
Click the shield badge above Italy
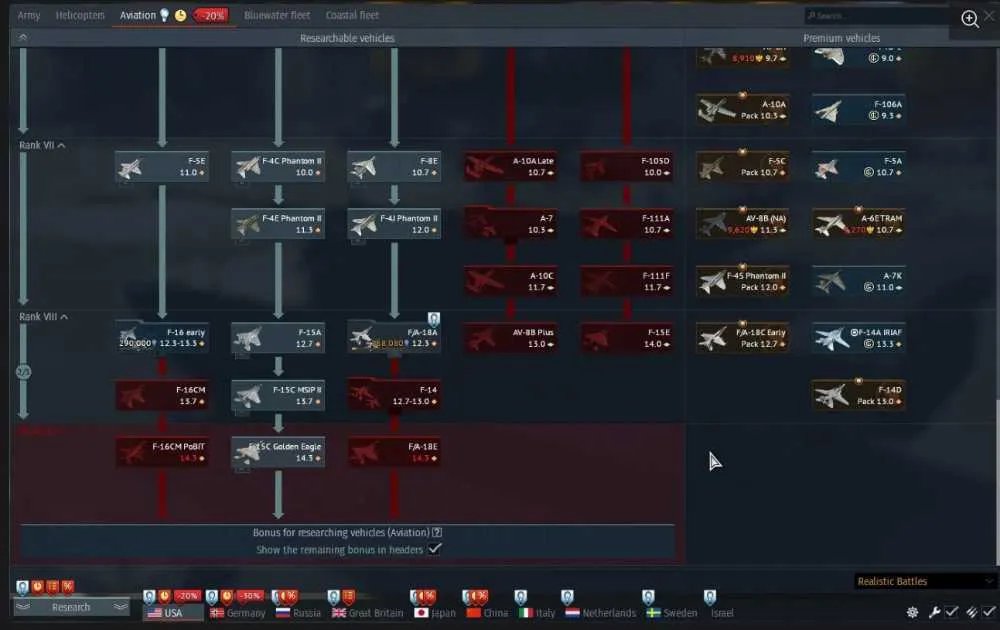click(x=521, y=597)
